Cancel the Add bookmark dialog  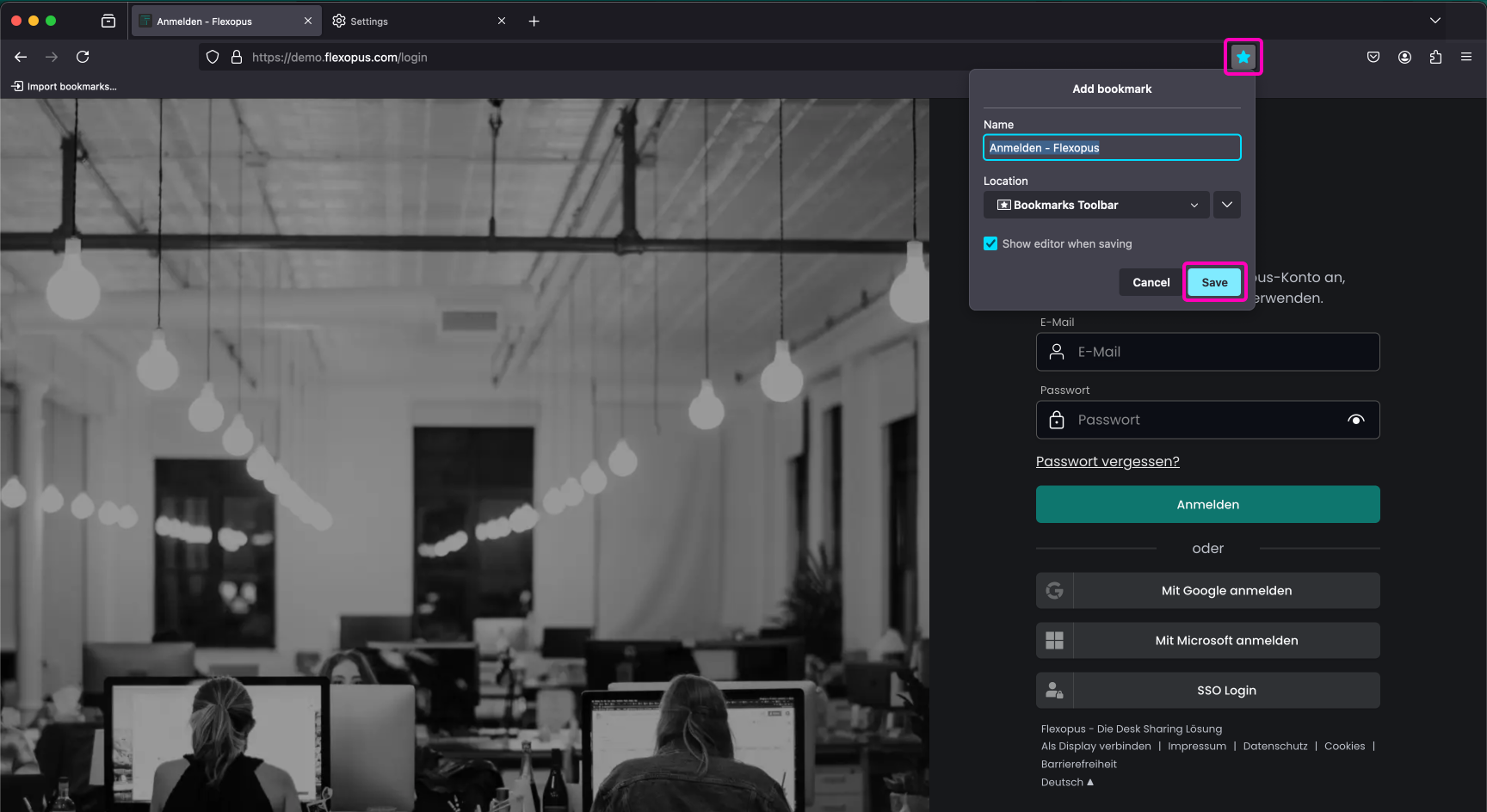coord(1151,282)
